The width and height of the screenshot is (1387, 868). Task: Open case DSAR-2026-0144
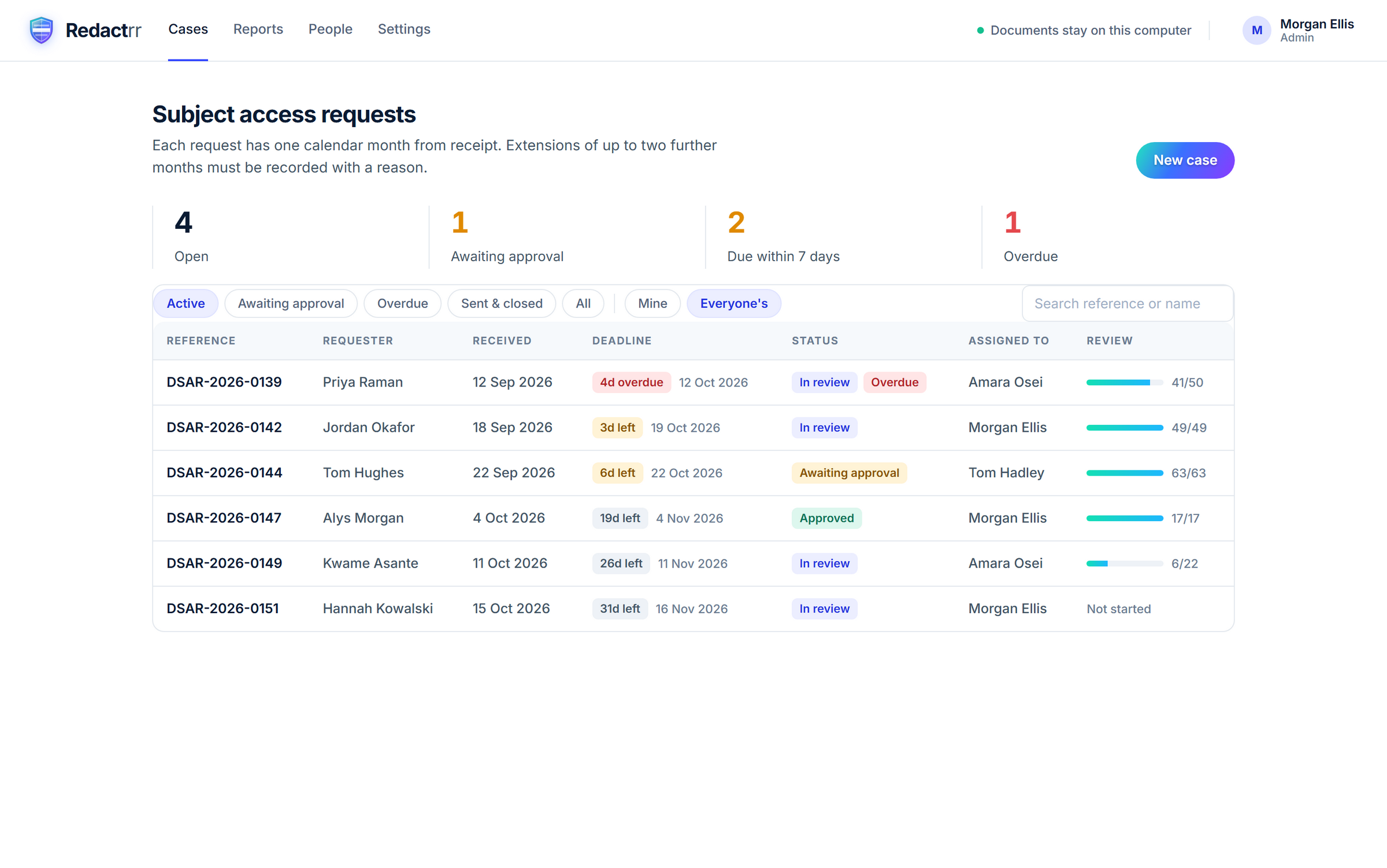[224, 473]
